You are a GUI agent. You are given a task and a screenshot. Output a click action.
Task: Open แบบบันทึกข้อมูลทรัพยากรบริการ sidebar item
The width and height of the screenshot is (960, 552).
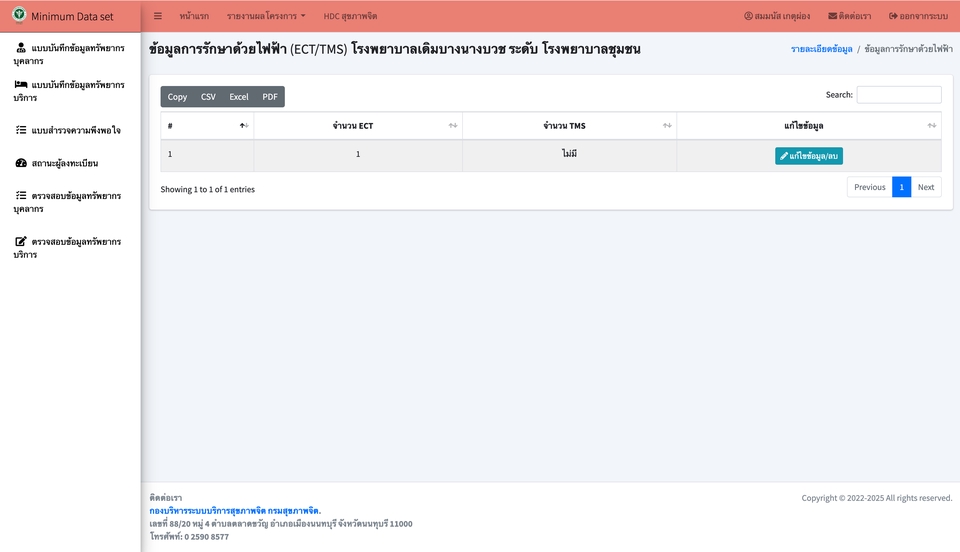click(70, 91)
